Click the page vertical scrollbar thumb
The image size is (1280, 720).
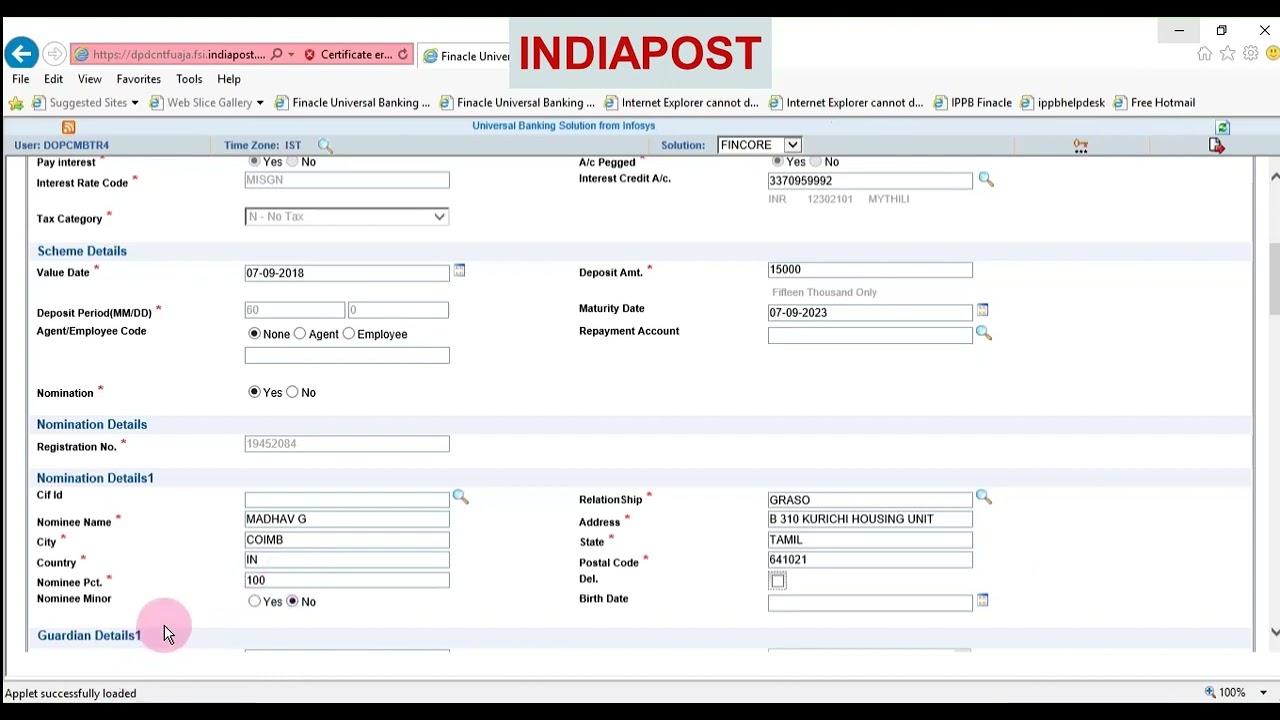point(1274,280)
